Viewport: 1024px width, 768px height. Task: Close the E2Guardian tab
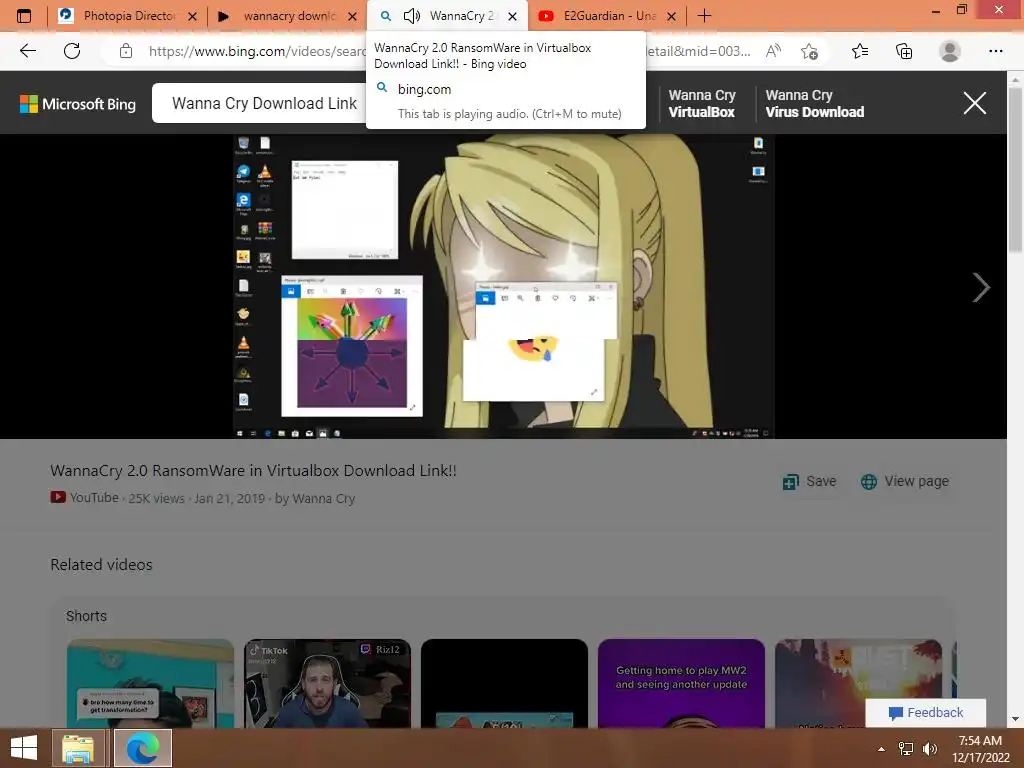(x=671, y=16)
